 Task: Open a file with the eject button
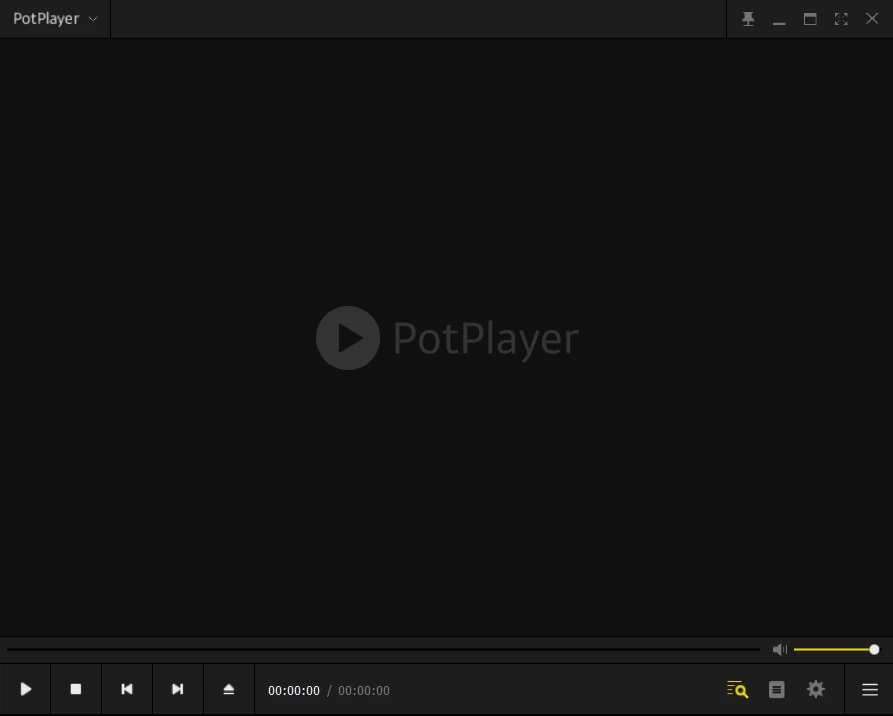(x=228, y=689)
